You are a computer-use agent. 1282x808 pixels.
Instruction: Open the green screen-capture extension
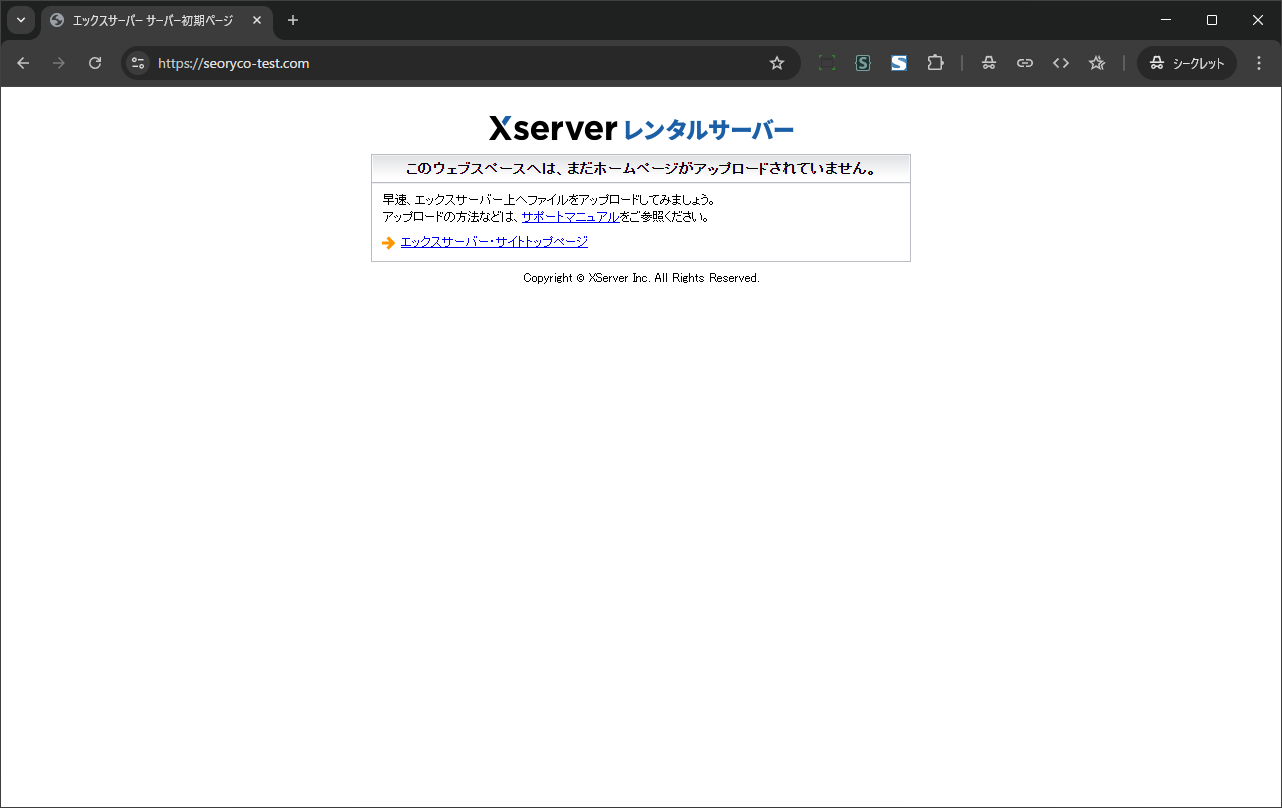point(827,62)
